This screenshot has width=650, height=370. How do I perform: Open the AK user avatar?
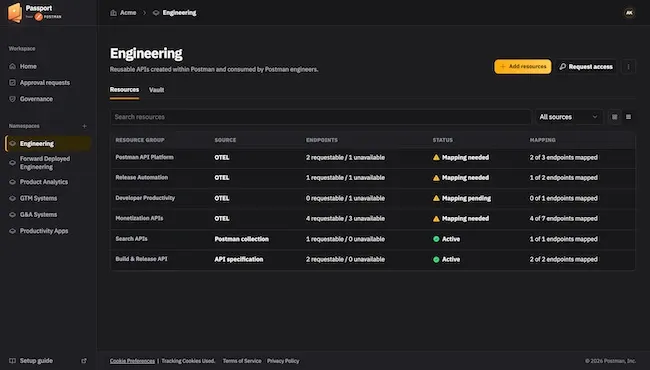[x=629, y=13]
